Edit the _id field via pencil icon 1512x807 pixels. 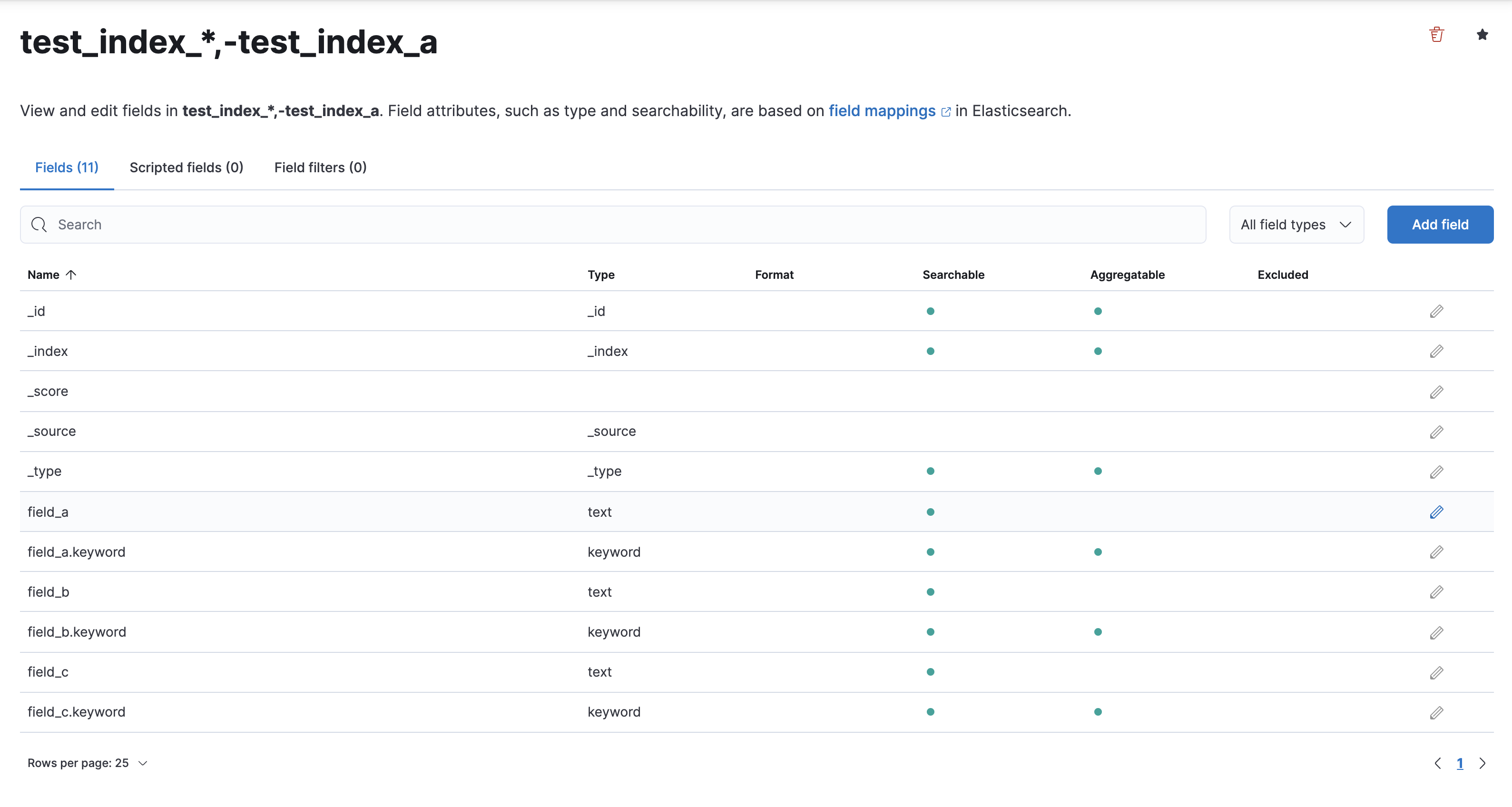tap(1437, 311)
